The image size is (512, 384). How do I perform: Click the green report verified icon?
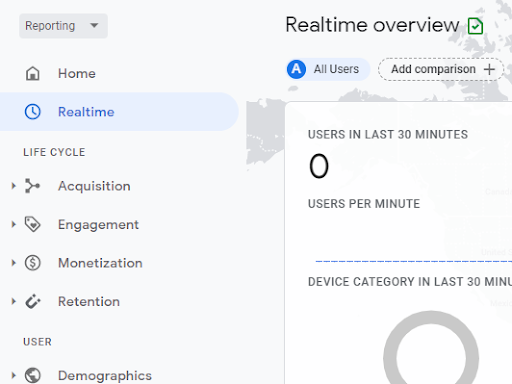[475, 26]
